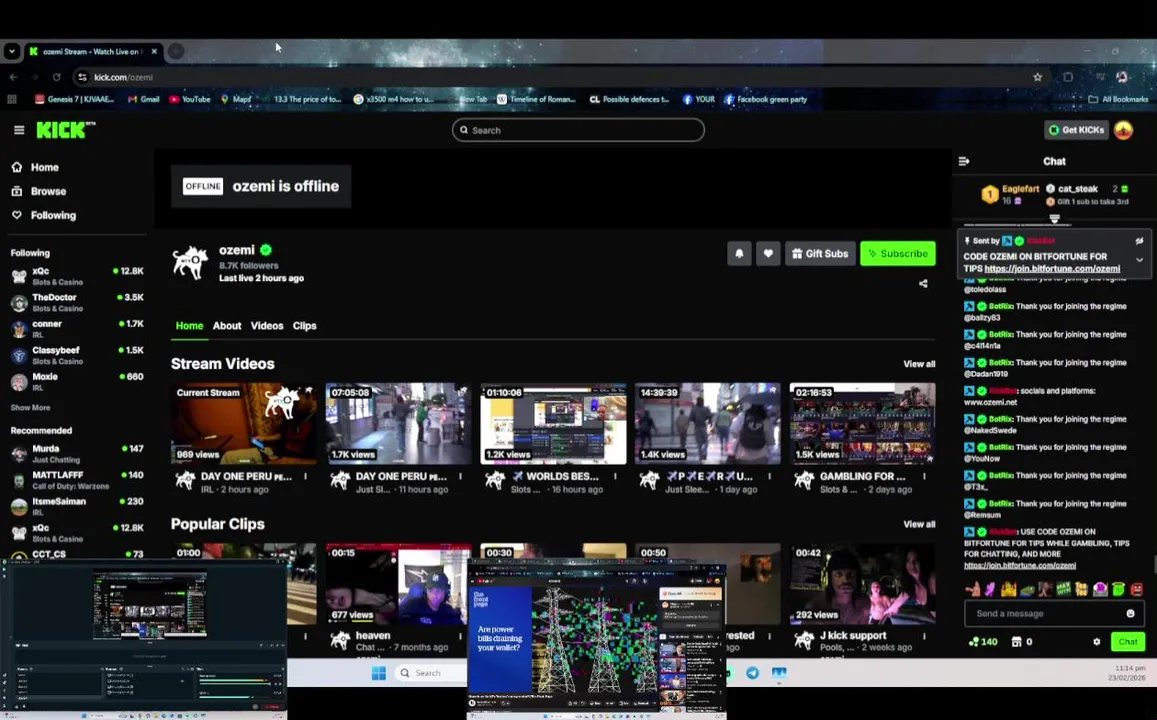This screenshot has width=1157, height=720.
Task: Open Following in sidebar
Action: click(53, 215)
